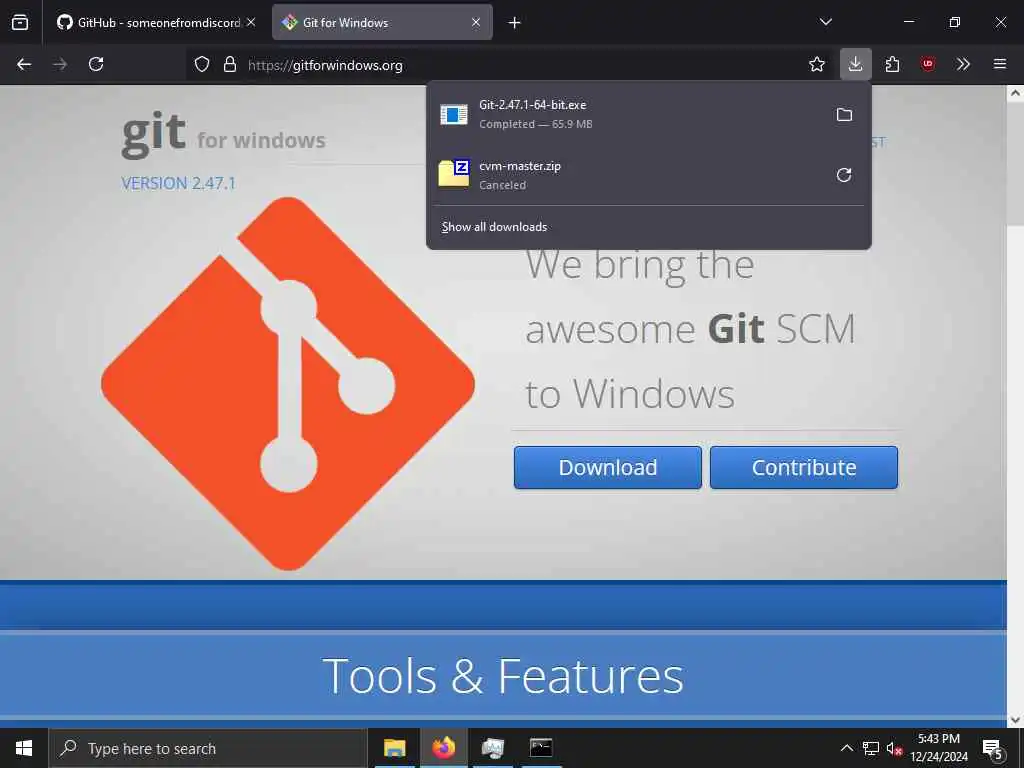The width and height of the screenshot is (1024, 768).
Task: Click the orange Git diamond logo
Action: pos(288,383)
